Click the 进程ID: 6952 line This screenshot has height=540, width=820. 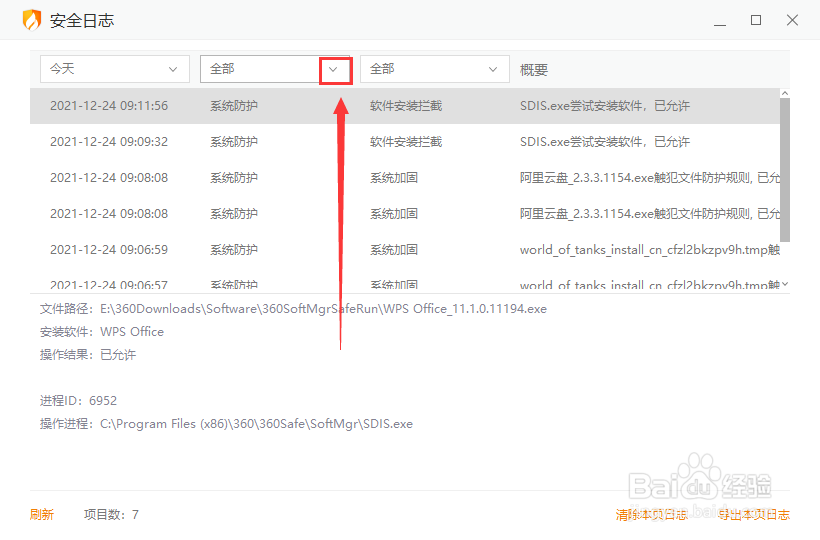[x=78, y=401]
